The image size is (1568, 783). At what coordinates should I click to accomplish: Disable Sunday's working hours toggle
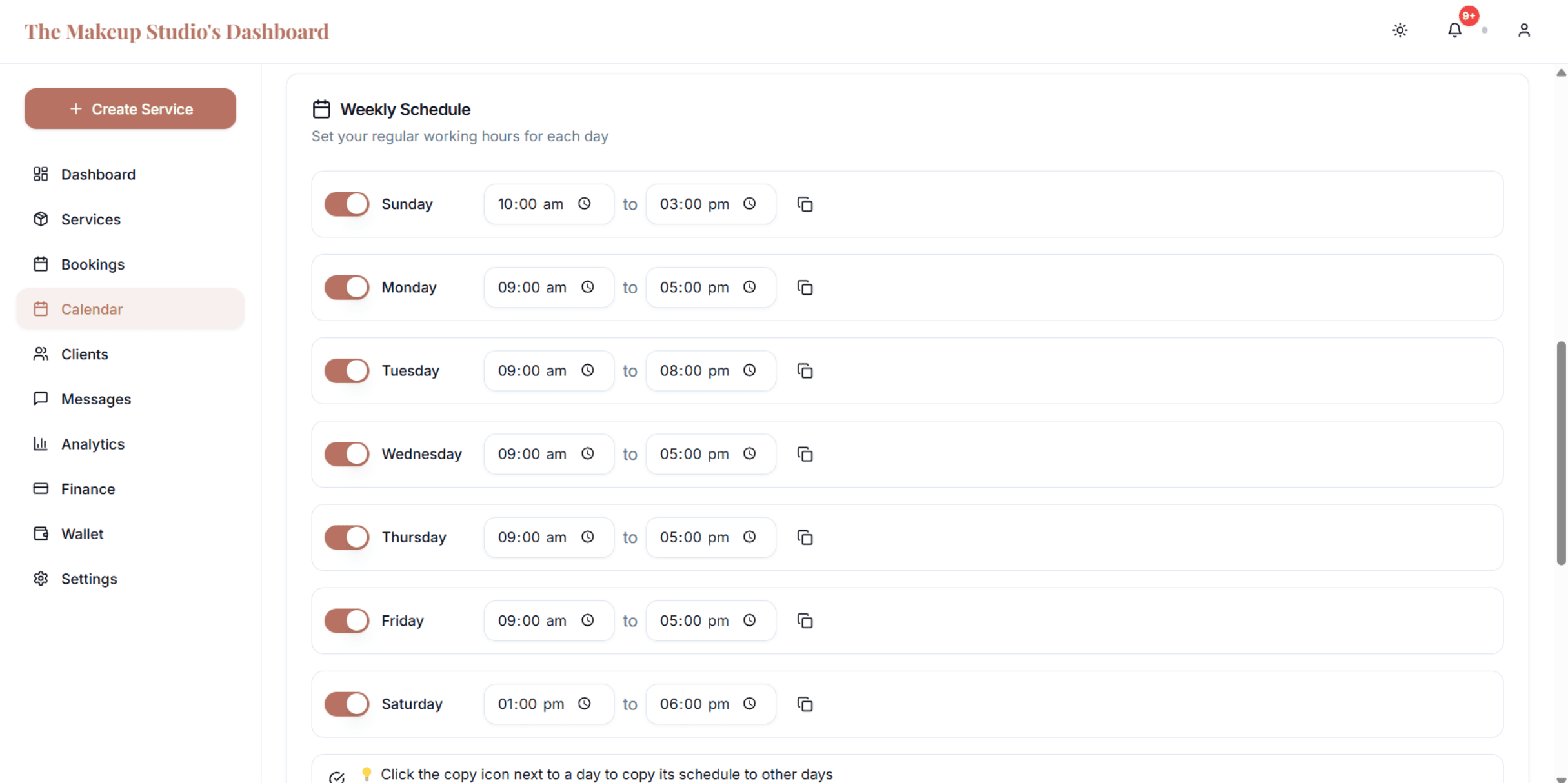click(x=346, y=204)
